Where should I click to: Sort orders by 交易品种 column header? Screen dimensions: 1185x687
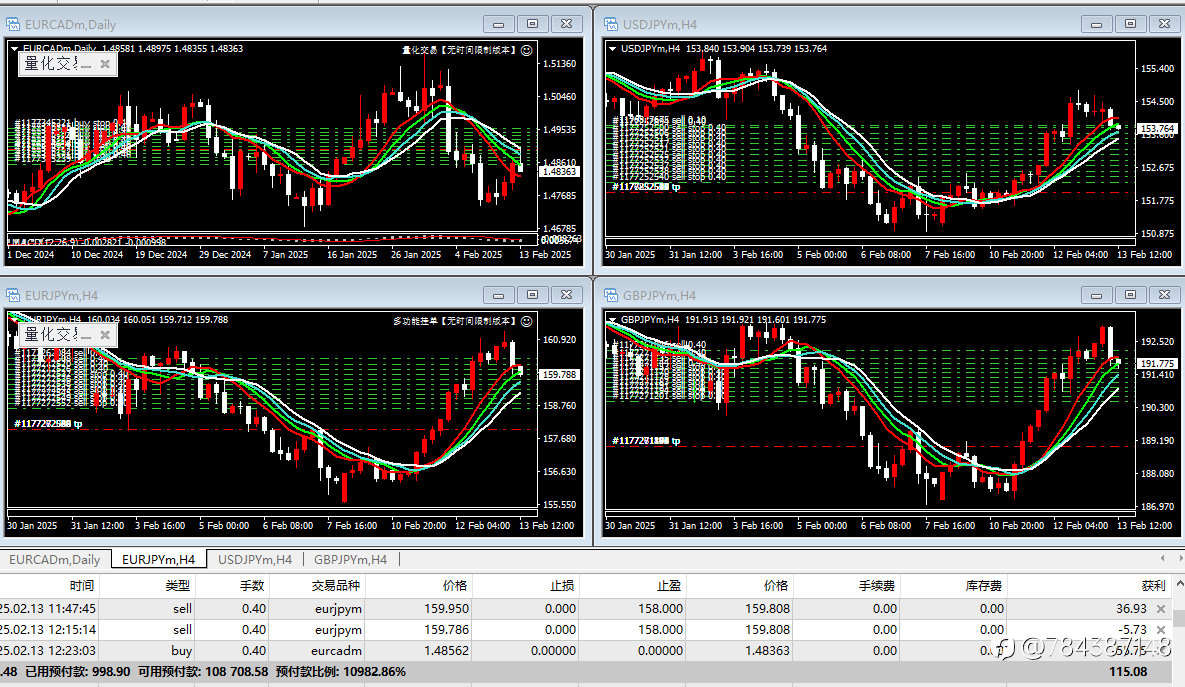[x=336, y=585]
